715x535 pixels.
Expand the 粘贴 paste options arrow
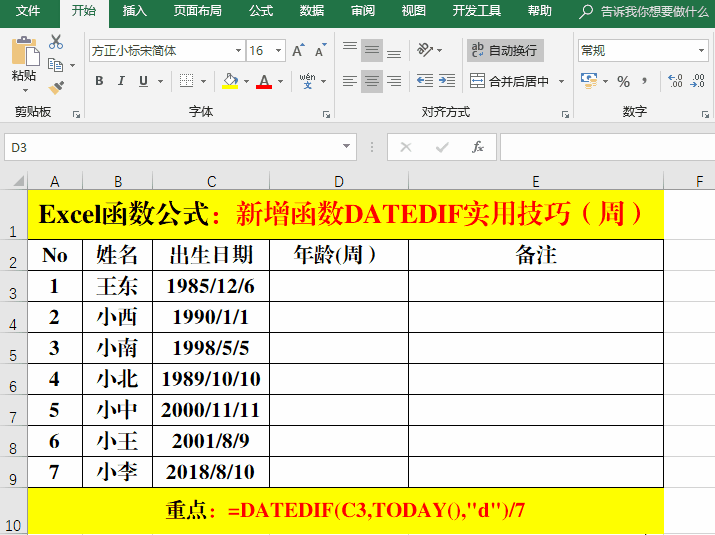(25, 90)
